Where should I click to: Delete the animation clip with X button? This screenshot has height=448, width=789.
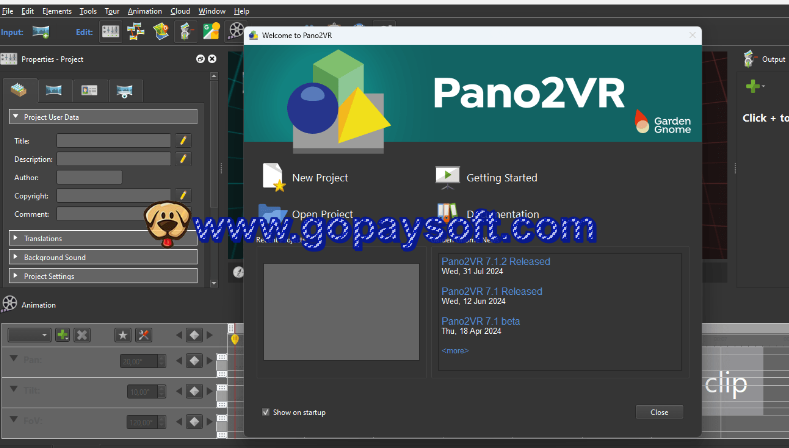(x=82, y=335)
